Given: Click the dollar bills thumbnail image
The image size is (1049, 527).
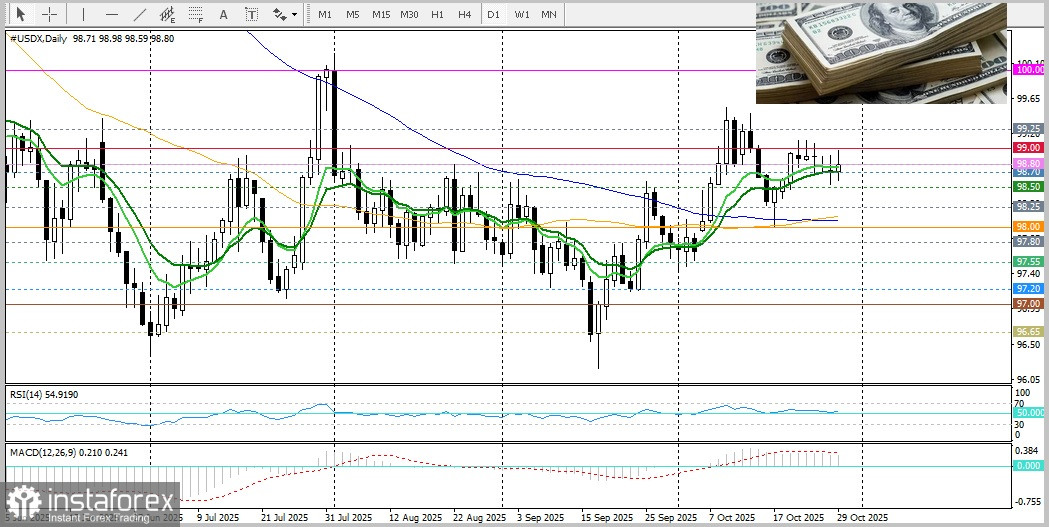Looking at the screenshot, I should pyautogui.click(x=880, y=52).
